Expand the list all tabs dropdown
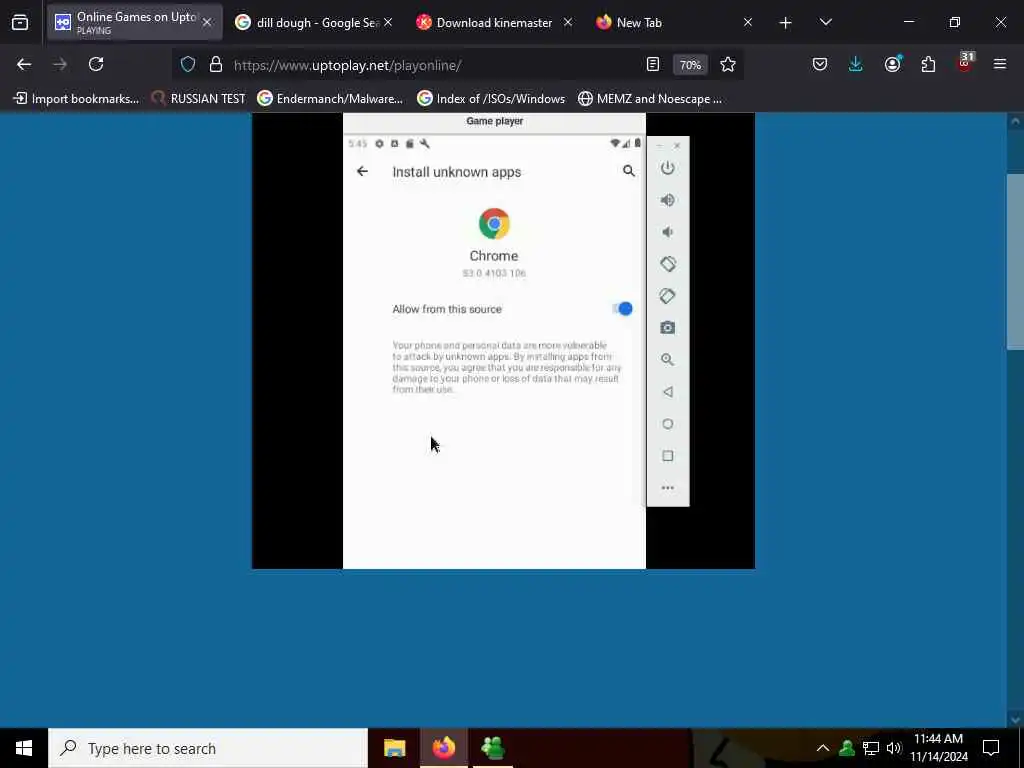 [825, 23]
